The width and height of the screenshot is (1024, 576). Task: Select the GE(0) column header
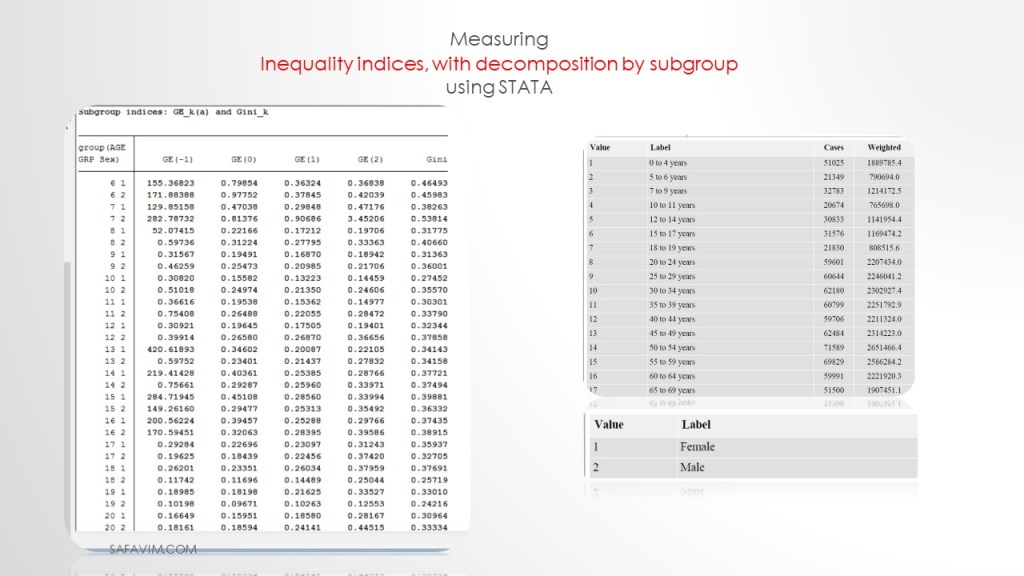tap(244, 159)
